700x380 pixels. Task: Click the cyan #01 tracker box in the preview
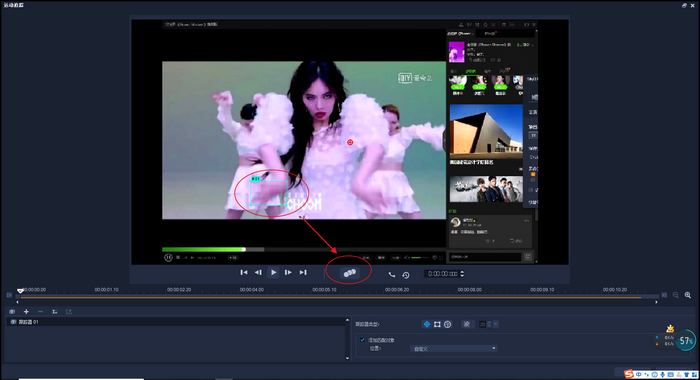point(268,192)
